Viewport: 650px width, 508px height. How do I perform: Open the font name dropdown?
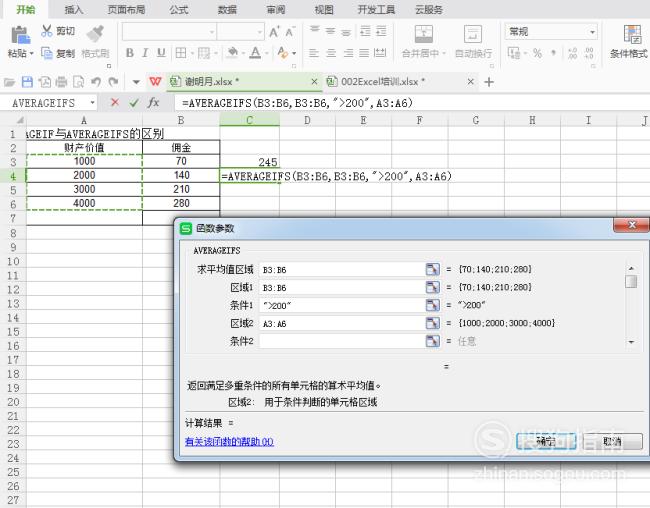click(x=212, y=32)
